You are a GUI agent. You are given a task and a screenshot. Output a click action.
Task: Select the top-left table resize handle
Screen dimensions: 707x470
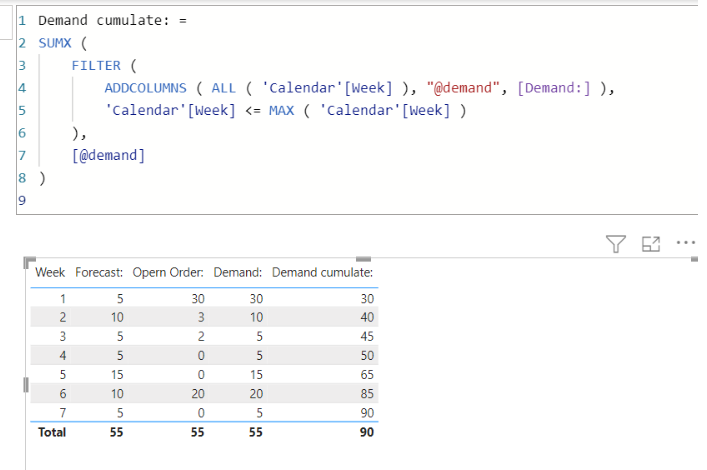pos(29,262)
